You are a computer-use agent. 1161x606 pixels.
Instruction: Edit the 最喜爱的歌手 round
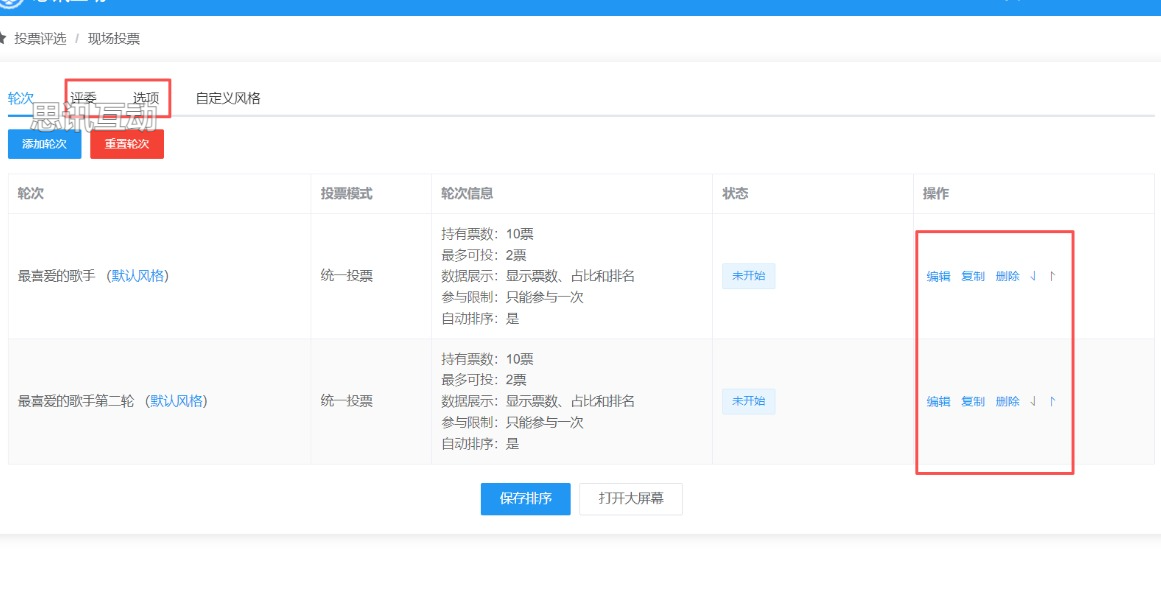(x=938, y=277)
